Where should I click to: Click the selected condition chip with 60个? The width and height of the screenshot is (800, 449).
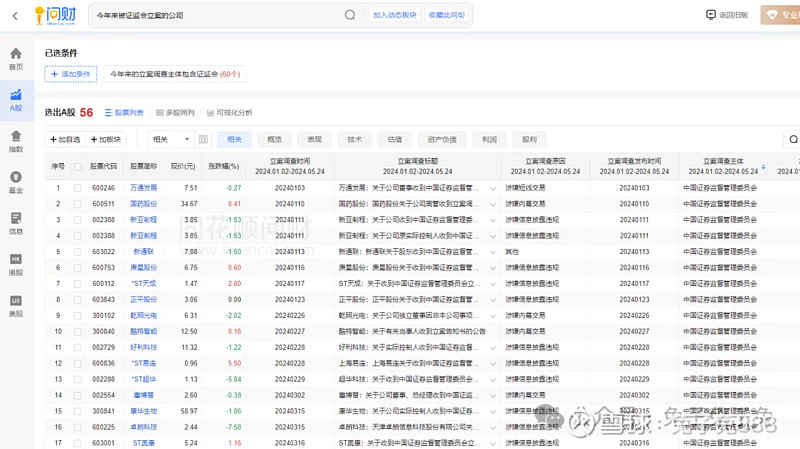click(x=175, y=74)
